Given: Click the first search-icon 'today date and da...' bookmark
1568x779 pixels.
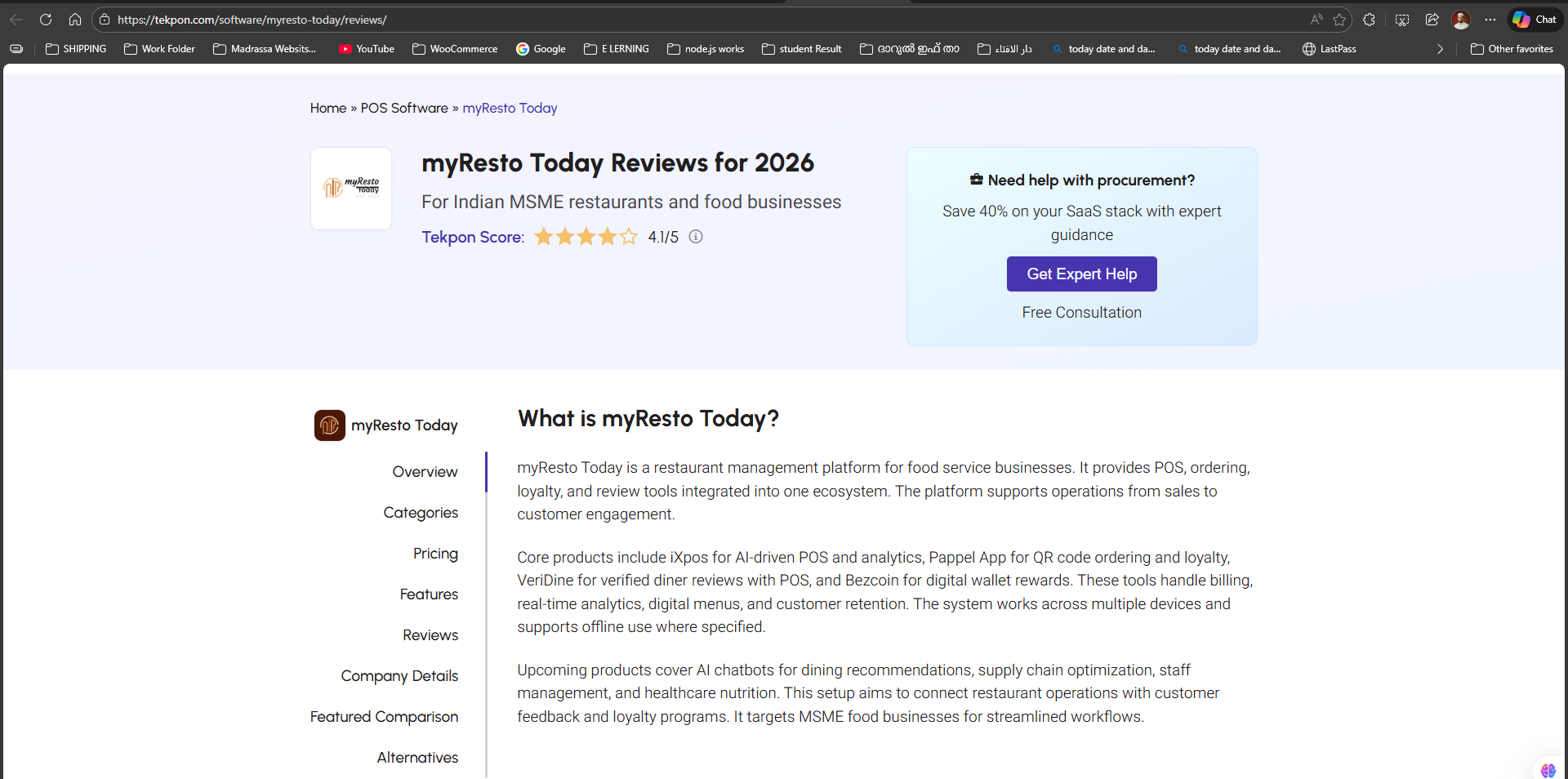Looking at the screenshot, I should 1103,49.
